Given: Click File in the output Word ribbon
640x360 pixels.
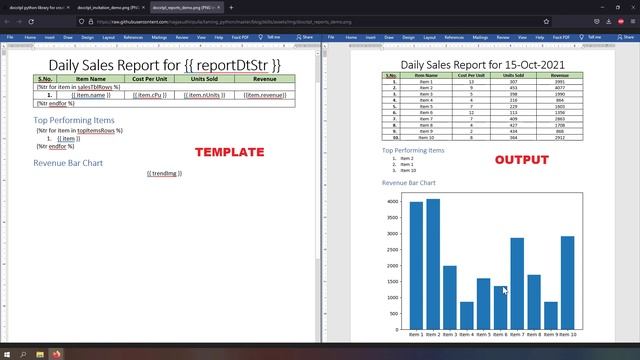Looking at the screenshot, I should pos(331,37).
